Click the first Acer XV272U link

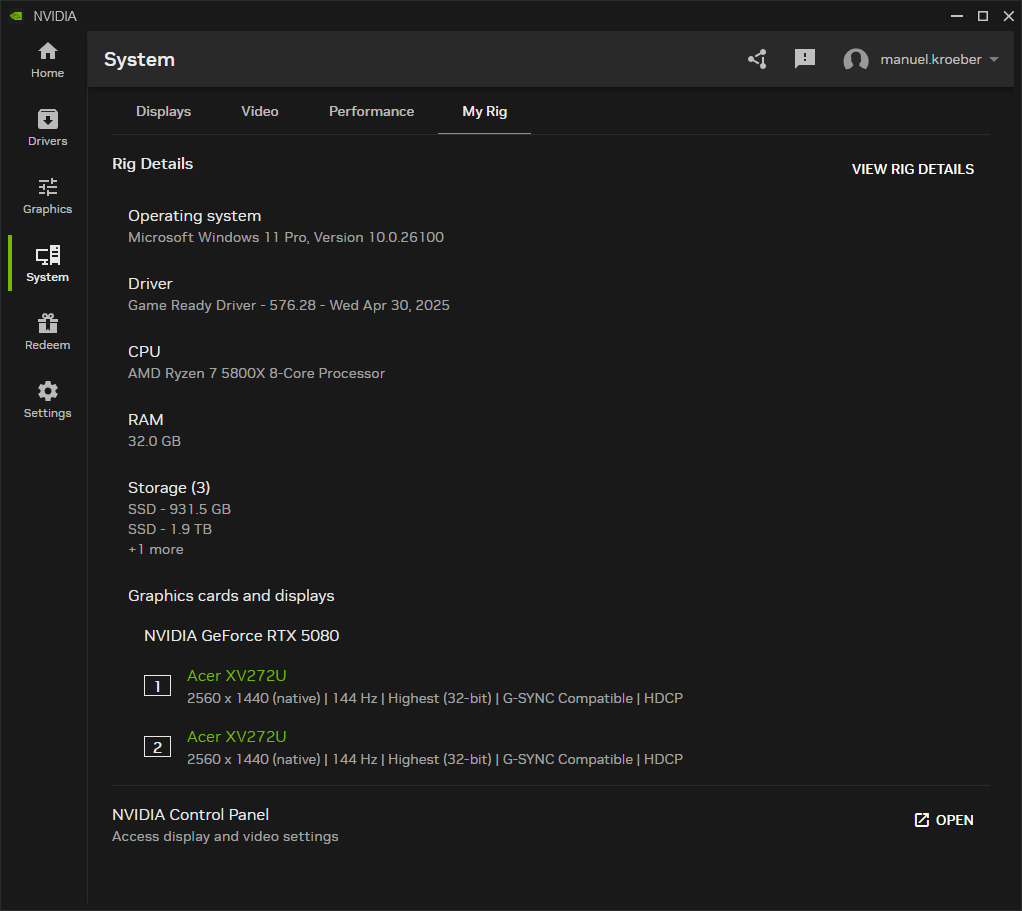point(237,676)
